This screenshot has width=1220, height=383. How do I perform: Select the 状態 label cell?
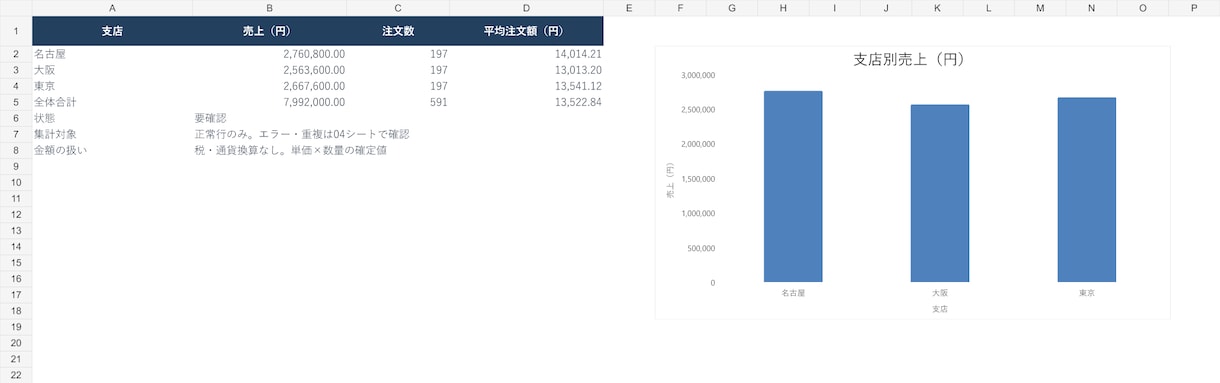pos(112,118)
